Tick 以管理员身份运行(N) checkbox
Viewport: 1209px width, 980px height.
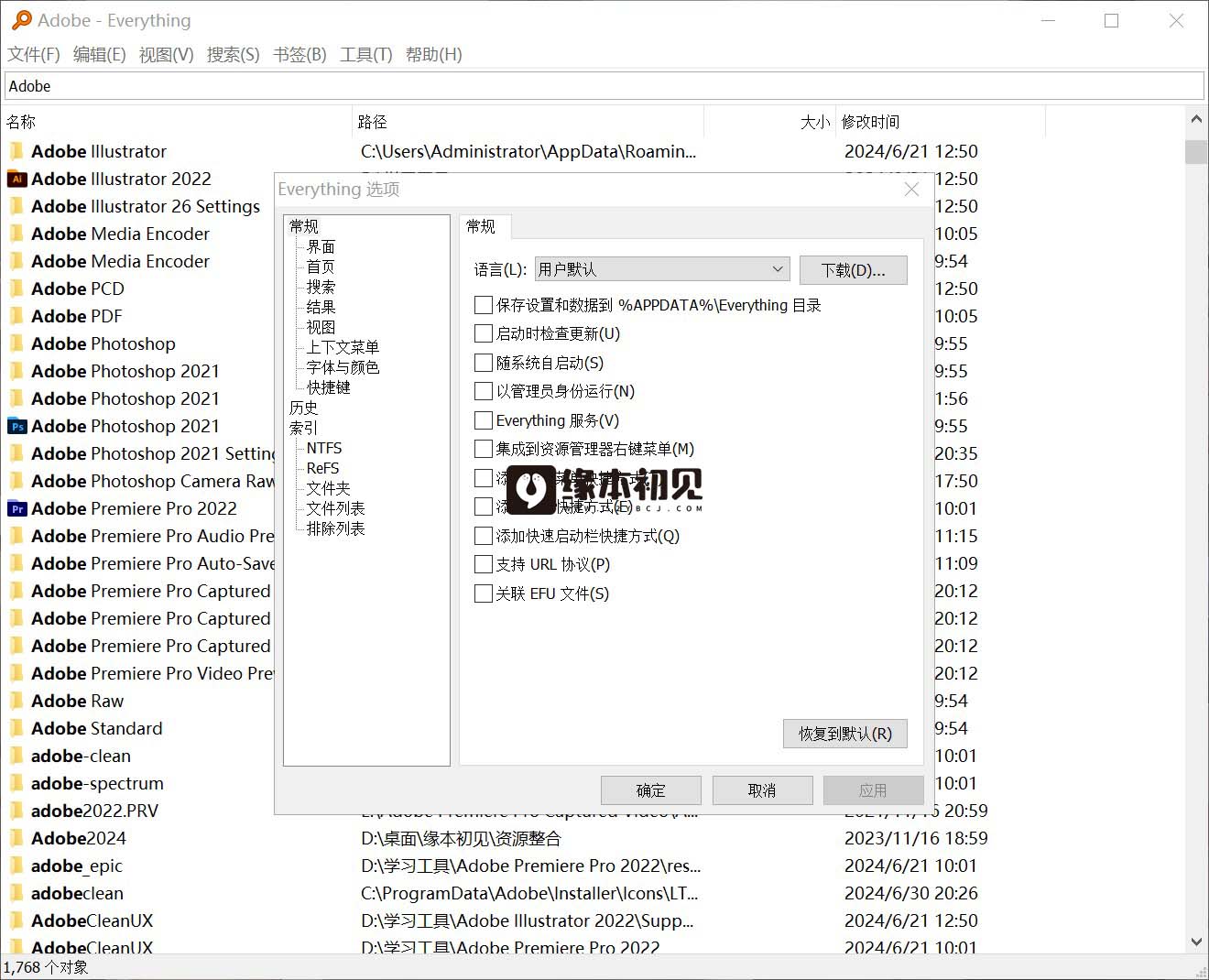(484, 391)
